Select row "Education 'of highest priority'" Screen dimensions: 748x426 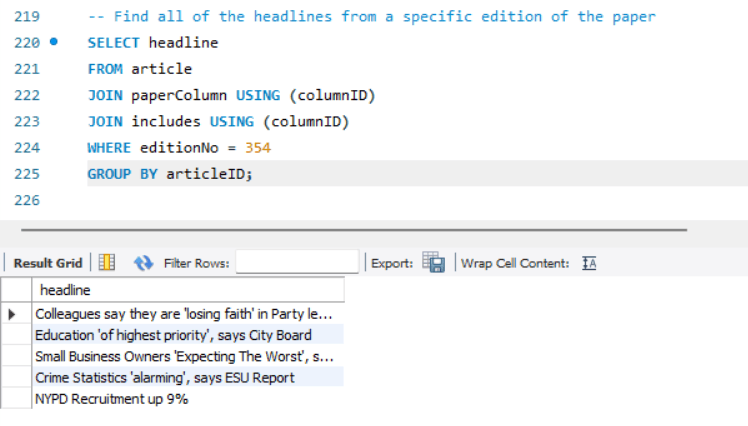tap(188, 335)
